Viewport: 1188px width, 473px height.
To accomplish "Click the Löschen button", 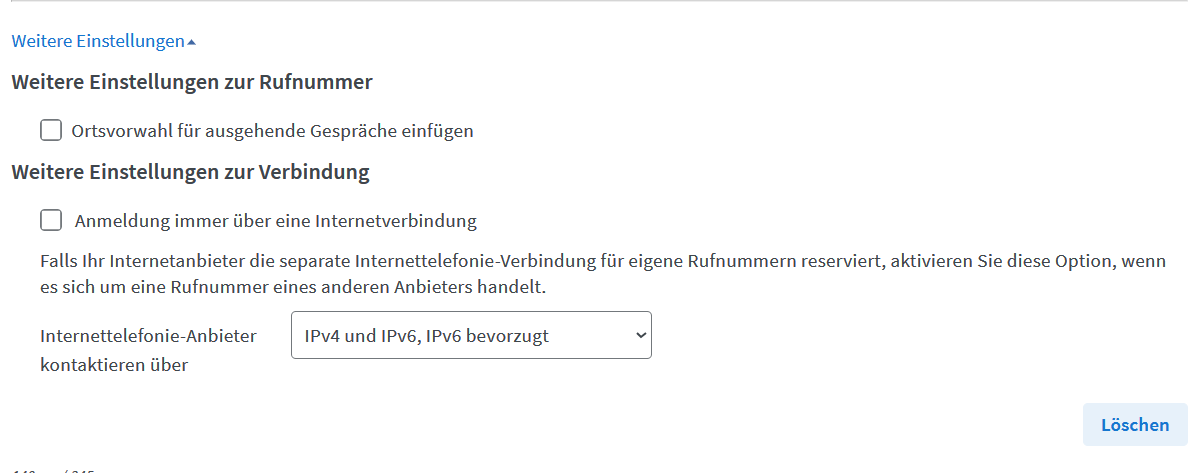I will click(1135, 424).
